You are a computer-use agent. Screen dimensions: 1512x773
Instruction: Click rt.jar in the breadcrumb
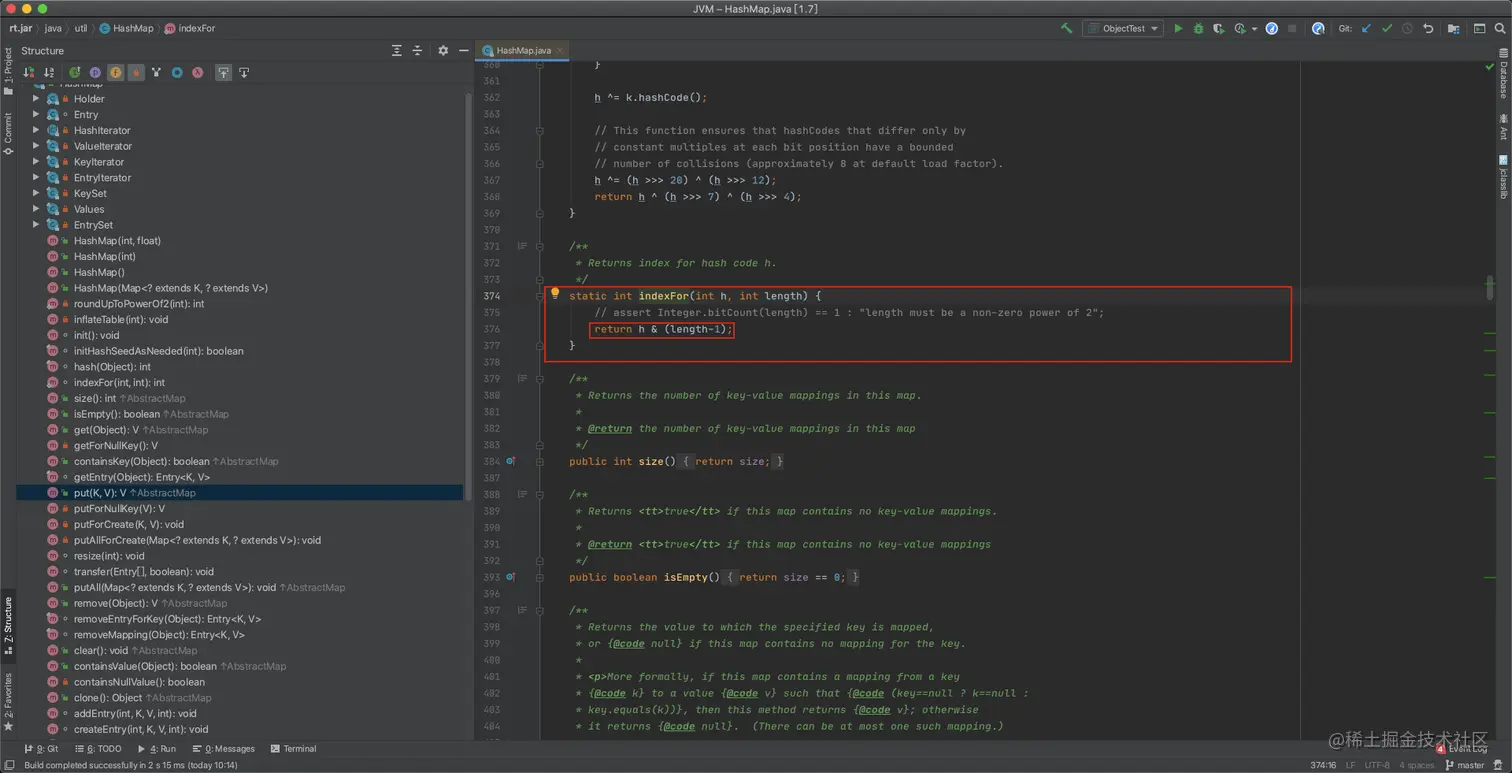[21, 29]
